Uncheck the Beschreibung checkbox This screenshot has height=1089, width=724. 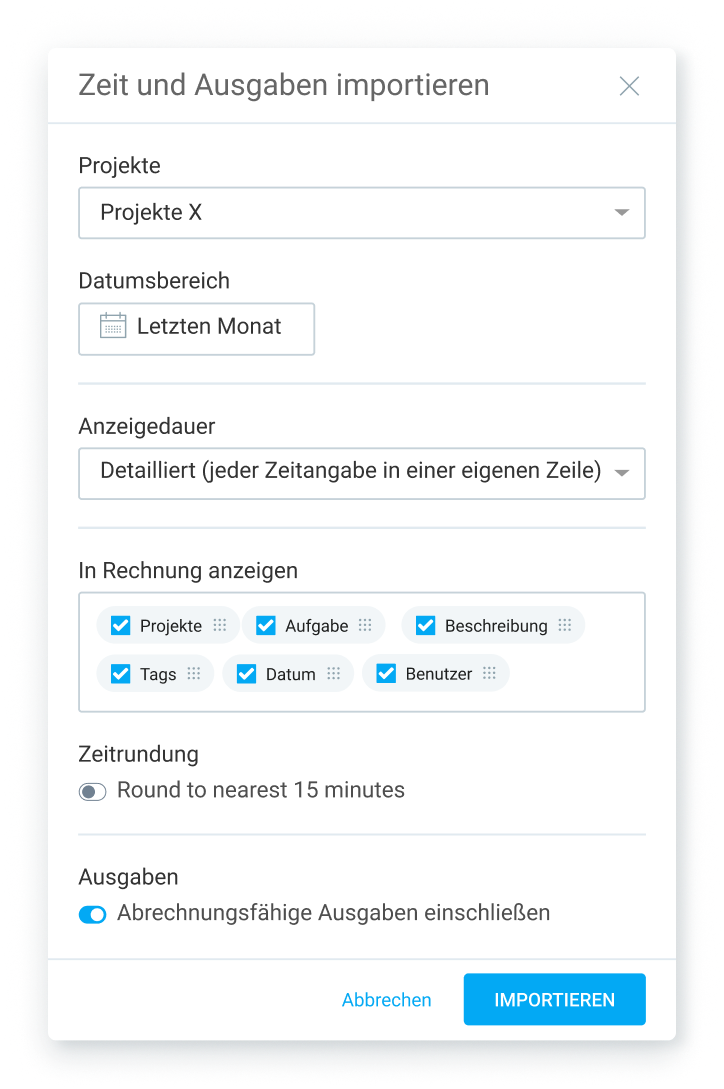tap(425, 626)
